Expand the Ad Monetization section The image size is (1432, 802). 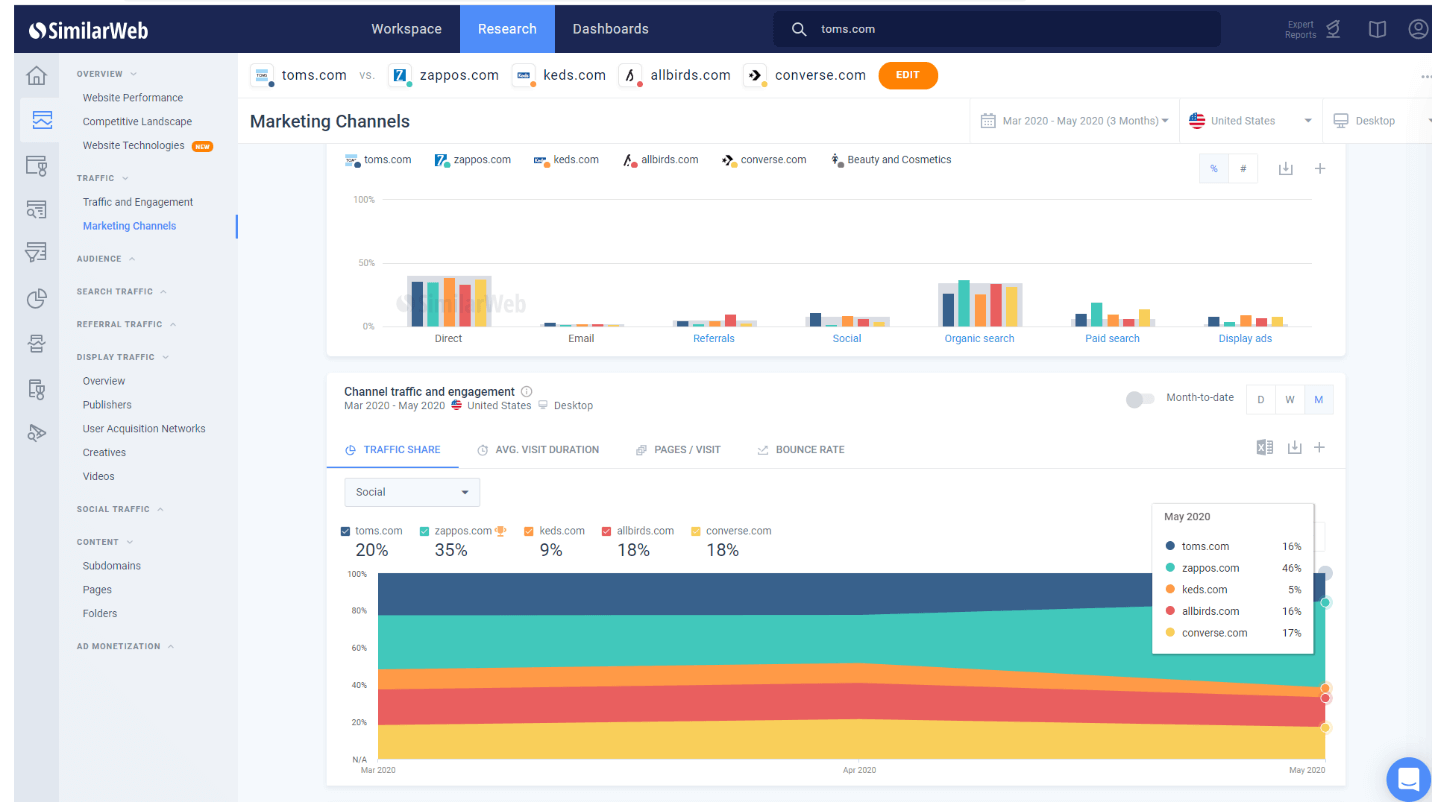click(x=125, y=646)
